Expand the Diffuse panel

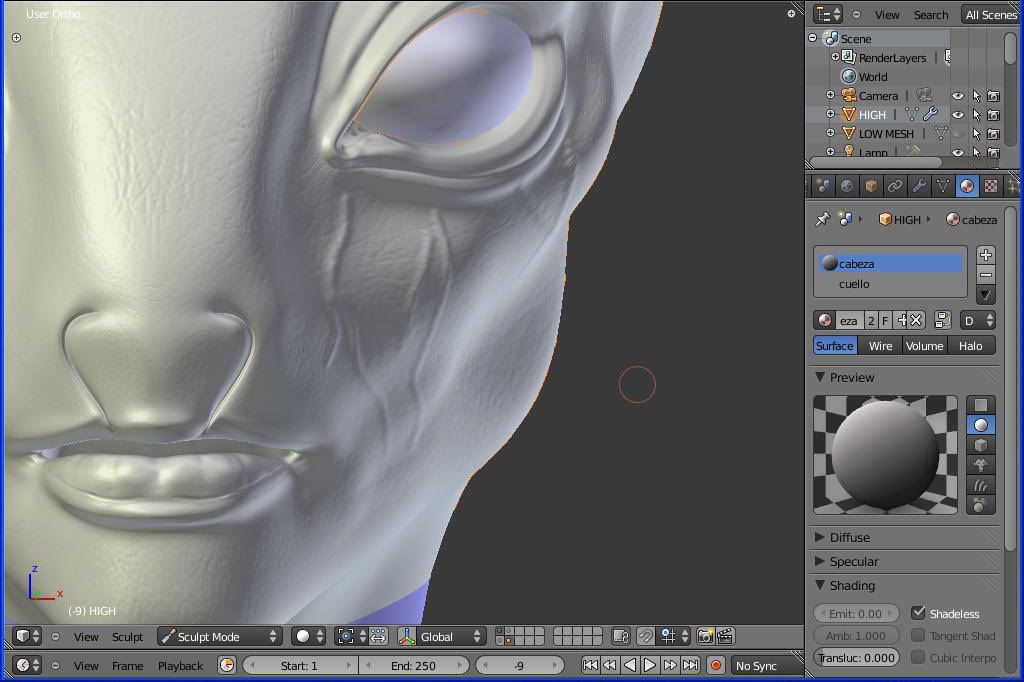pyautogui.click(x=849, y=537)
